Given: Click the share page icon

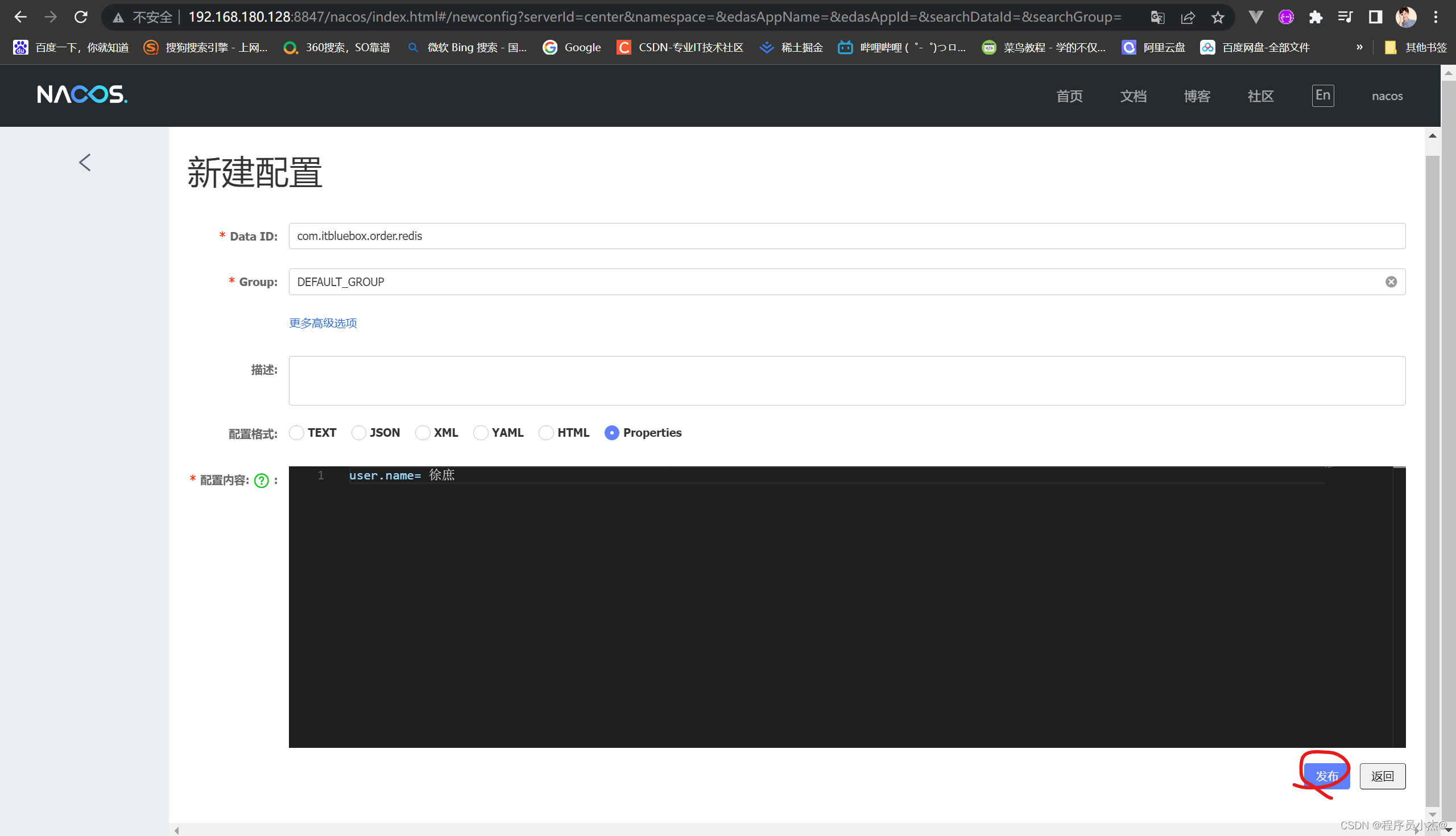Looking at the screenshot, I should coord(1188,18).
